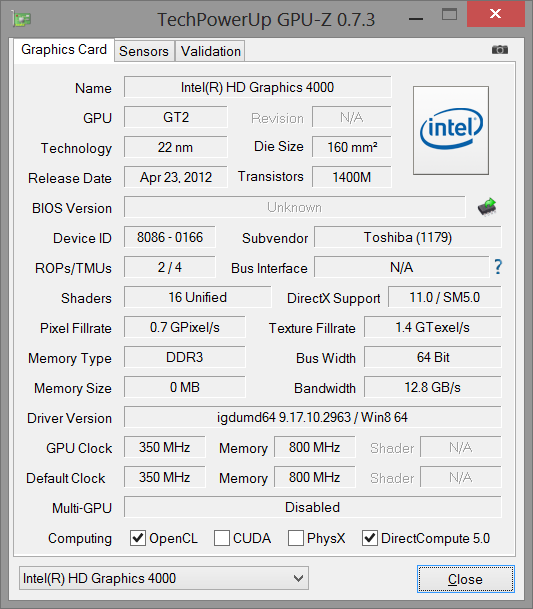The width and height of the screenshot is (533, 609).
Task: Click the GPU Clock row Memory 800 MHz
Action: tap(315, 447)
